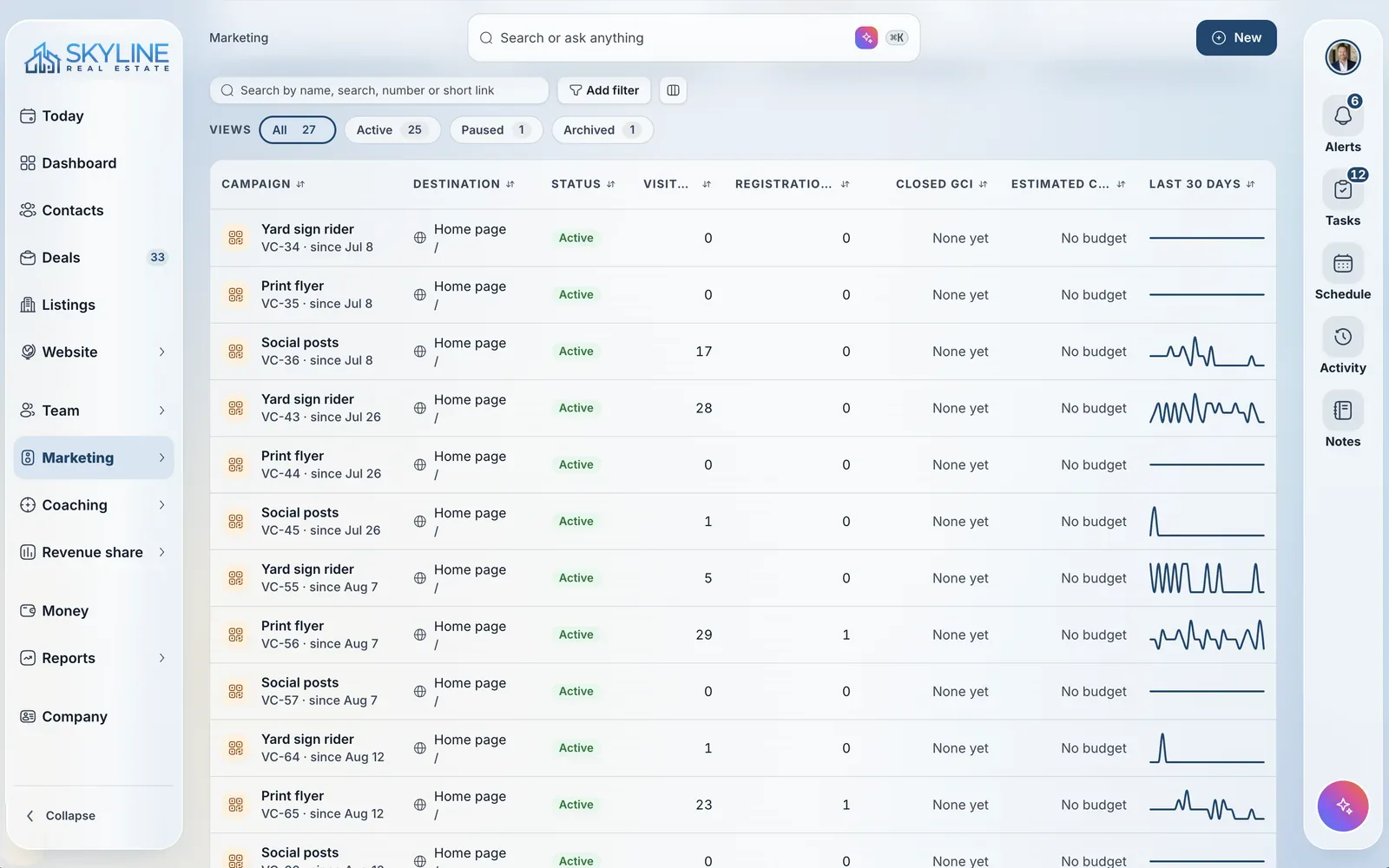Collapse the left sidebar
Viewport: 1389px width, 868px height.
(60, 816)
